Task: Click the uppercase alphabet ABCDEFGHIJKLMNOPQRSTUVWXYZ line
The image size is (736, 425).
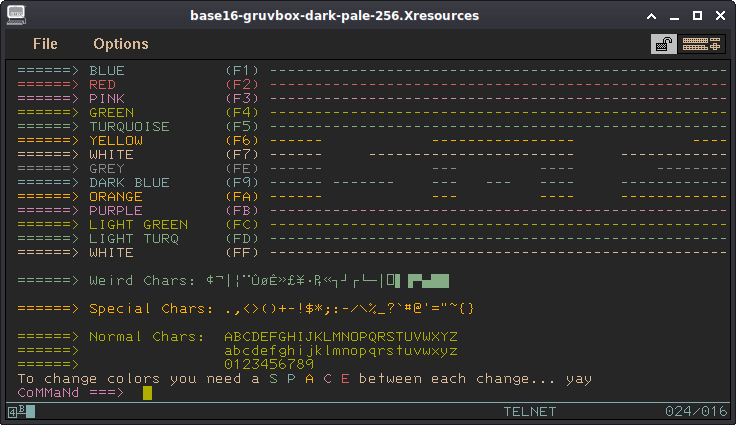Action: (x=341, y=337)
